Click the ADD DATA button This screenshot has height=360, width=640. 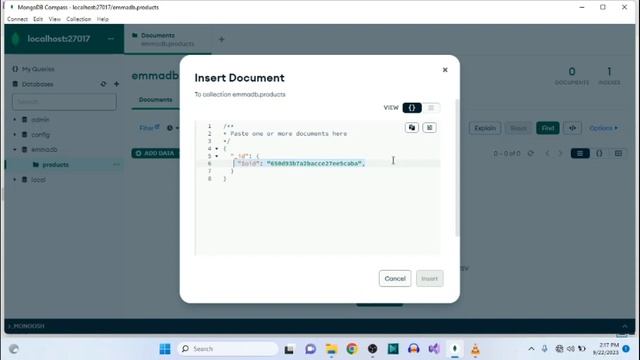(155, 153)
